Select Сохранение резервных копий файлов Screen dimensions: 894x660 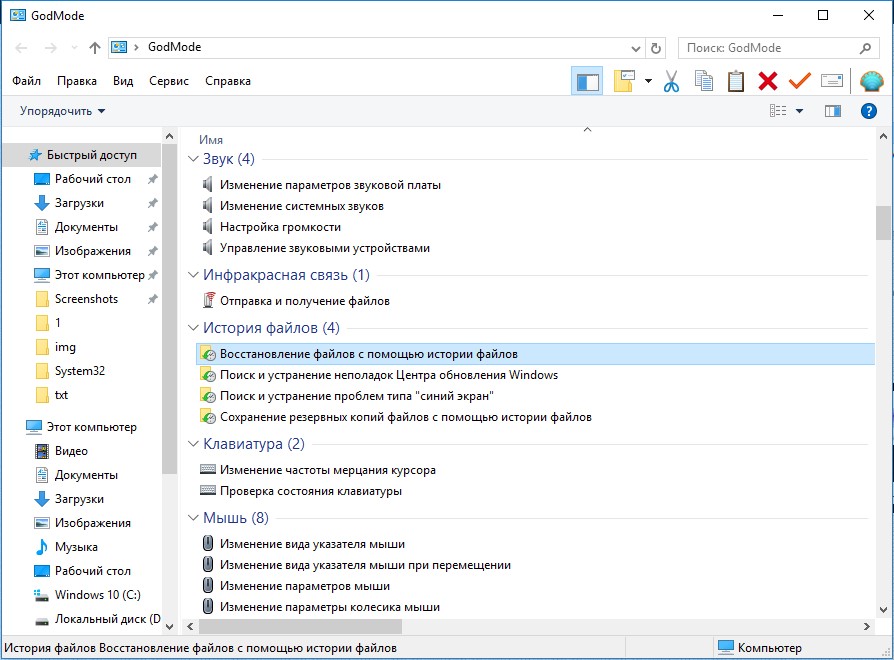click(405, 417)
